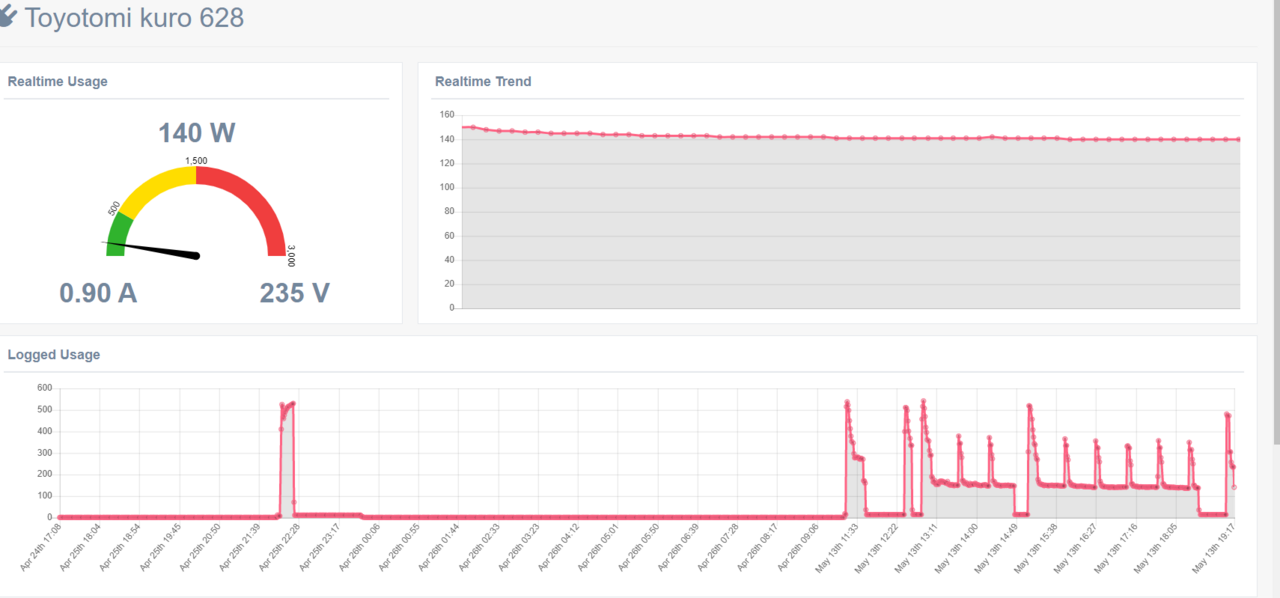Click the 600 label on Logged Usage axis
The height and width of the screenshot is (598, 1280).
44,387
